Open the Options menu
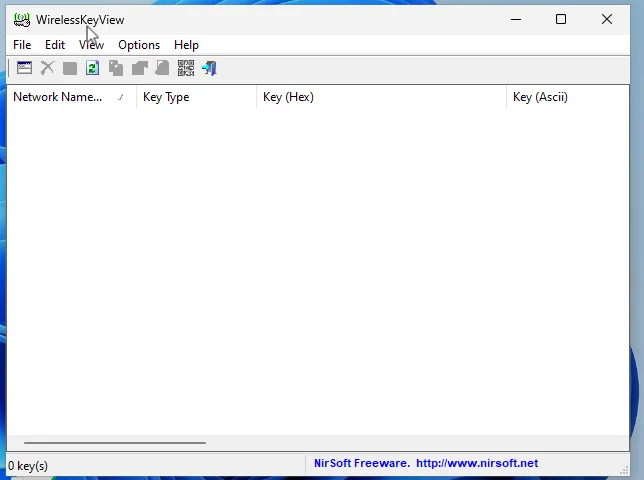 pos(139,45)
